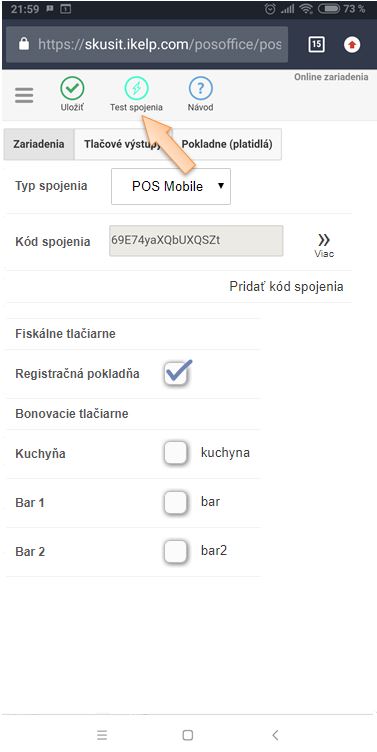Select the Zariadenia tab
Viewport: 377px width, 752px height.
pyautogui.click(x=39, y=144)
